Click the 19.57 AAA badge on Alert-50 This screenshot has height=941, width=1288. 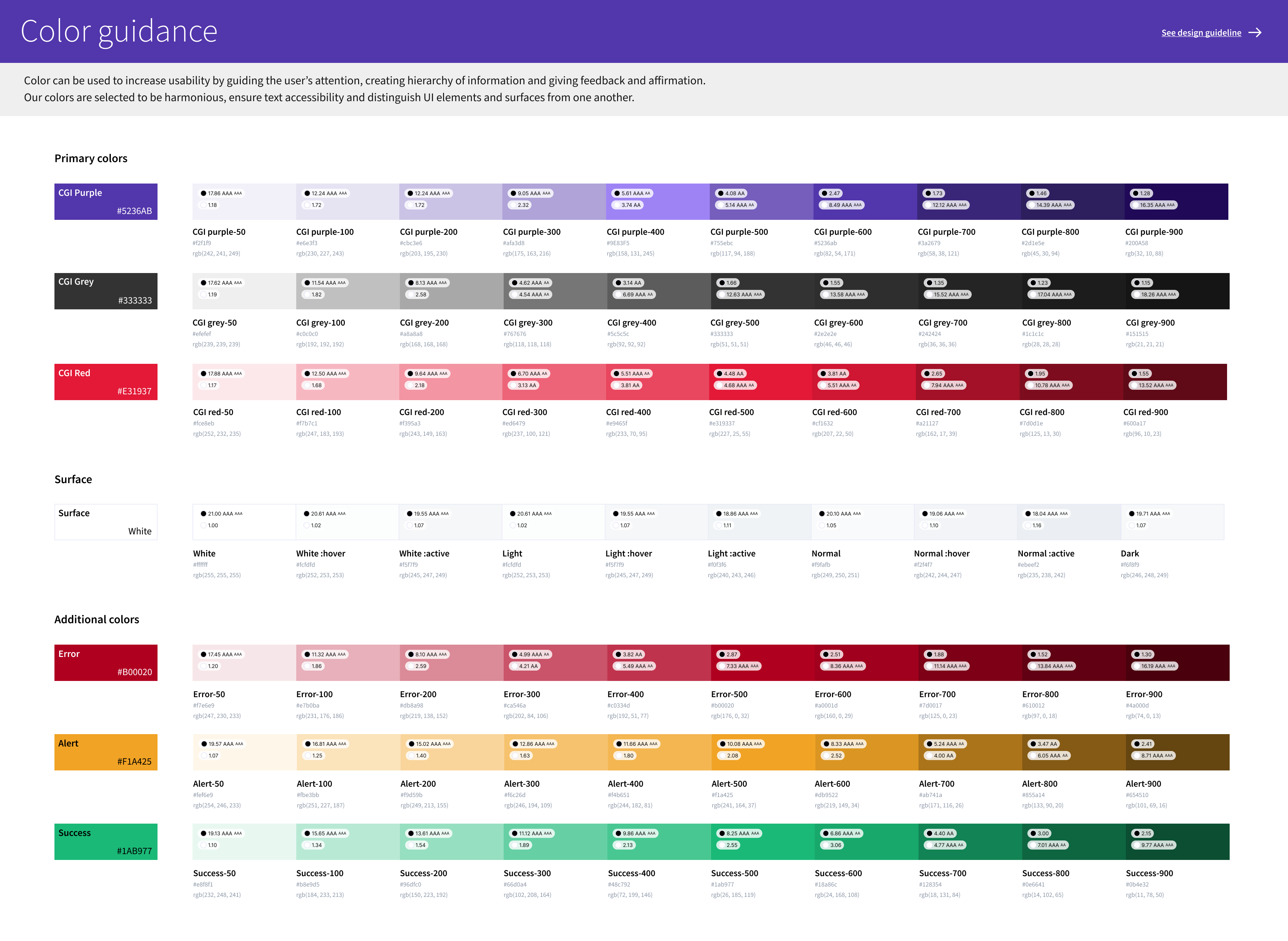tap(221, 744)
